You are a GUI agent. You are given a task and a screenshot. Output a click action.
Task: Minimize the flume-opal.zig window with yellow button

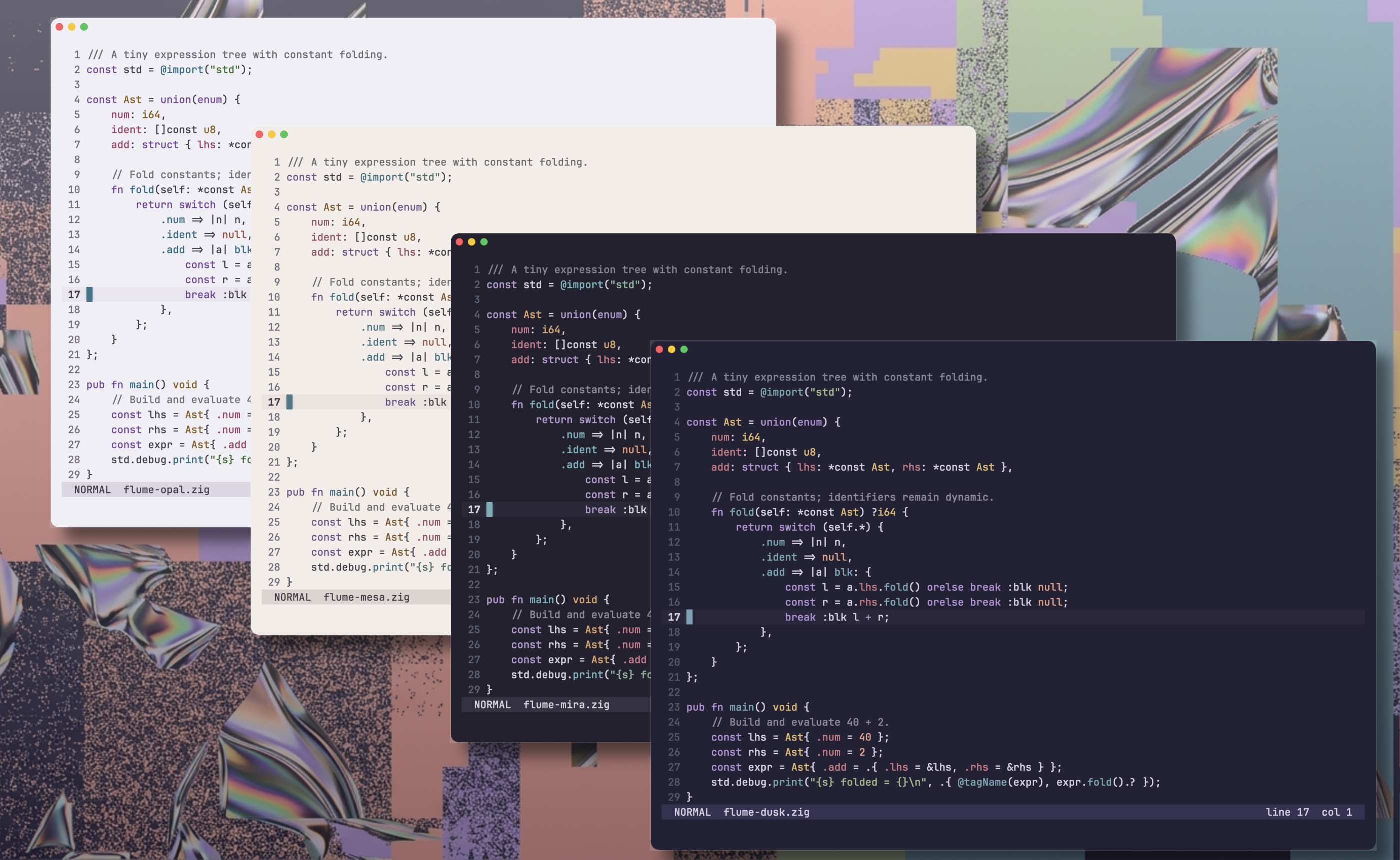click(72, 27)
